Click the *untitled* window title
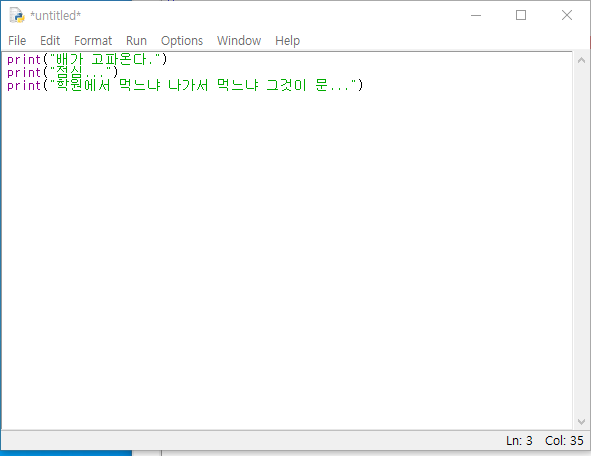 pyautogui.click(x=55, y=15)
